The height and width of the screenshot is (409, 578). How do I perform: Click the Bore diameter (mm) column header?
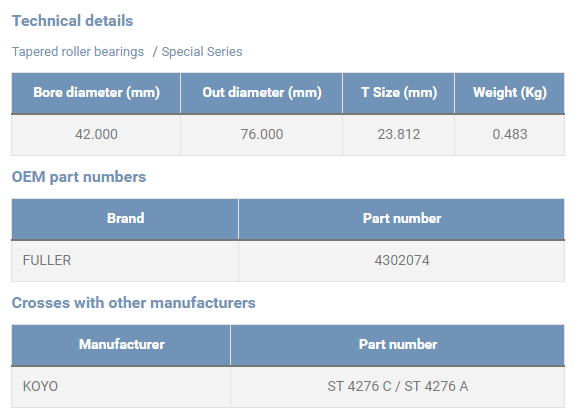pos(96,93)
